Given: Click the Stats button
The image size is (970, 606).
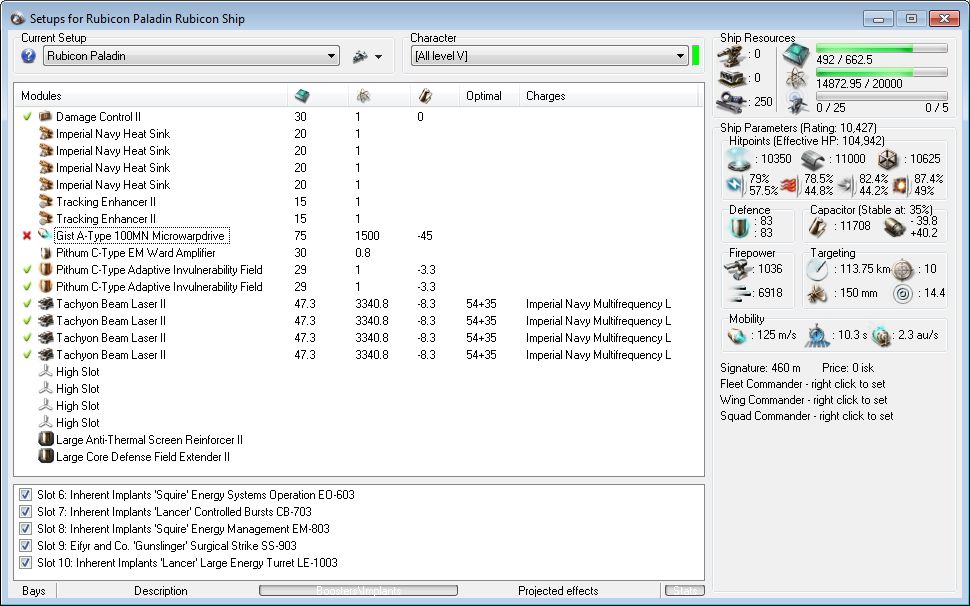Looking at the screenshot, I should point(685,591).
